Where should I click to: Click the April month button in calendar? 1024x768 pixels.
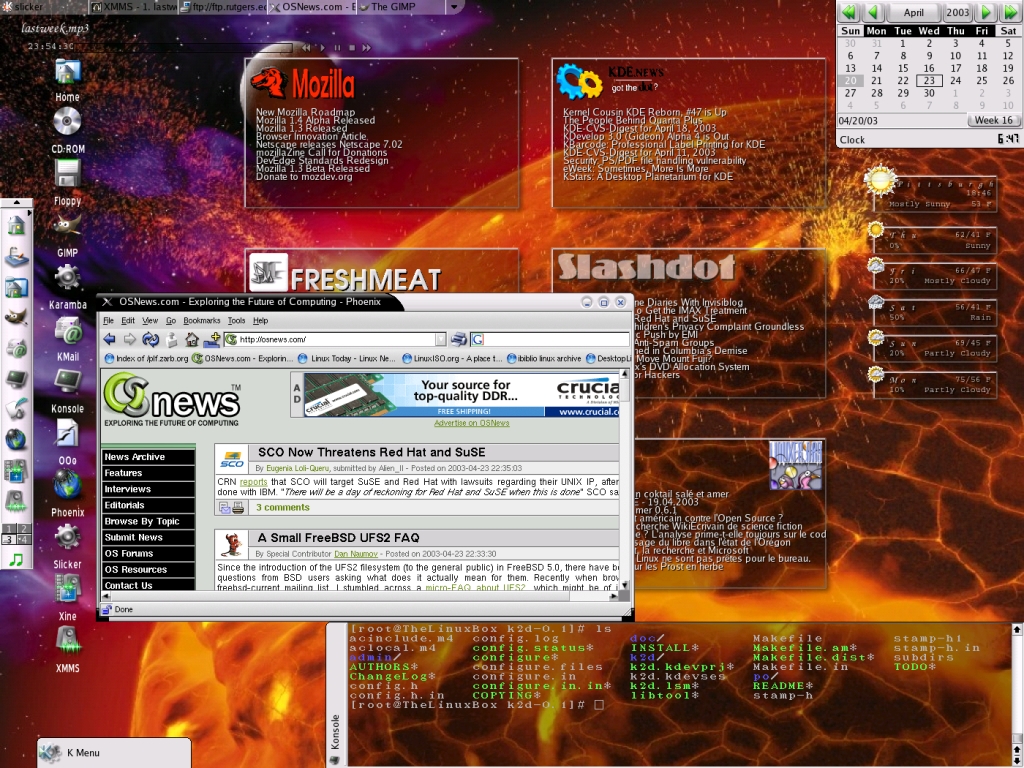[913, 12]
